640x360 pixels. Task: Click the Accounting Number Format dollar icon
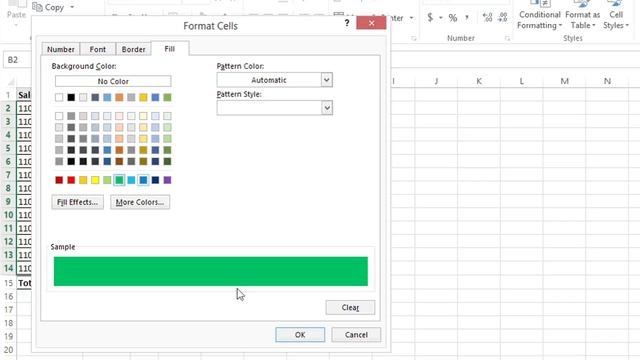coord(430,18)
